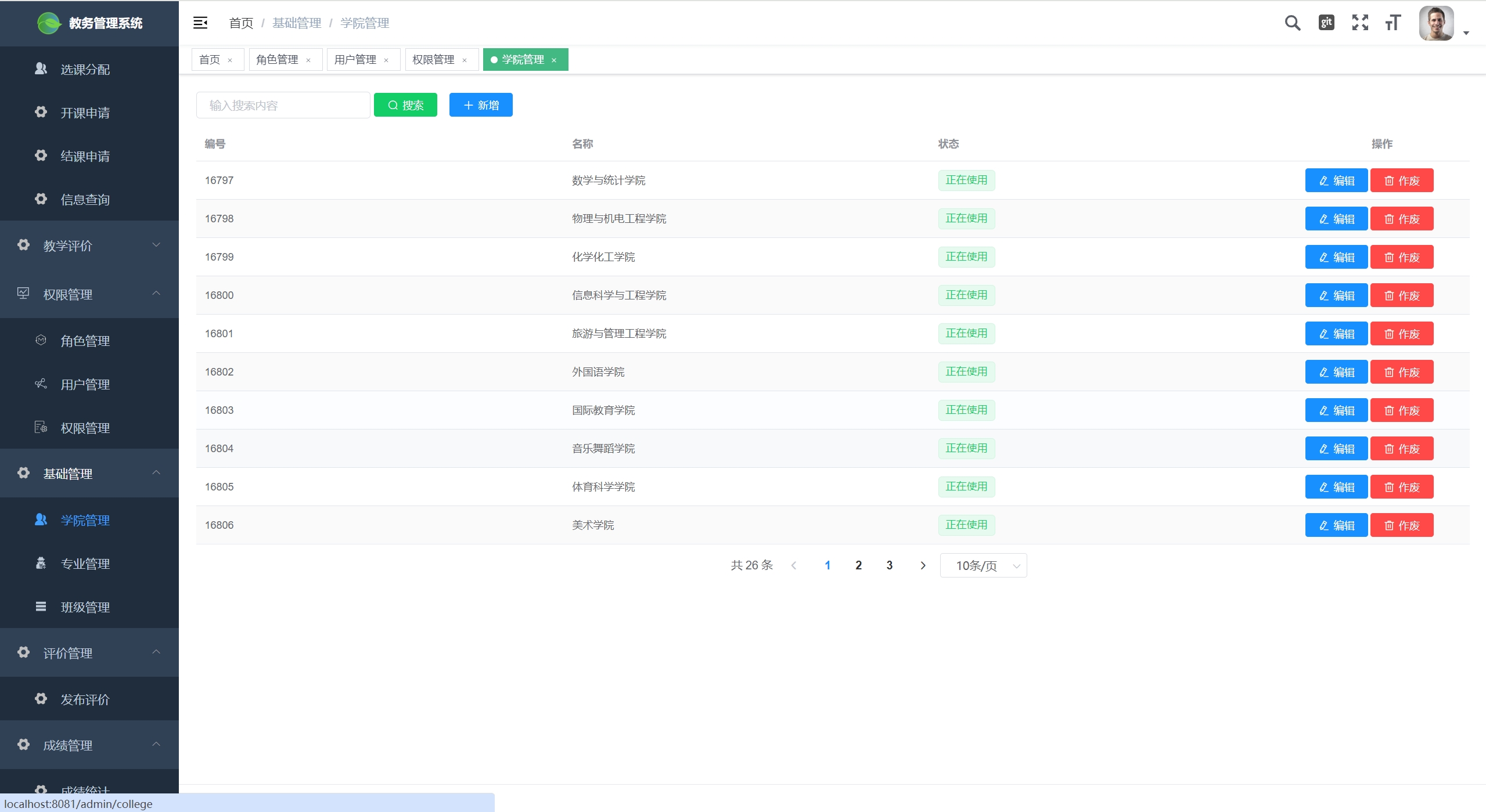
Task: Focus the 输入搜索内容 search field
Action: click(283, 105)
